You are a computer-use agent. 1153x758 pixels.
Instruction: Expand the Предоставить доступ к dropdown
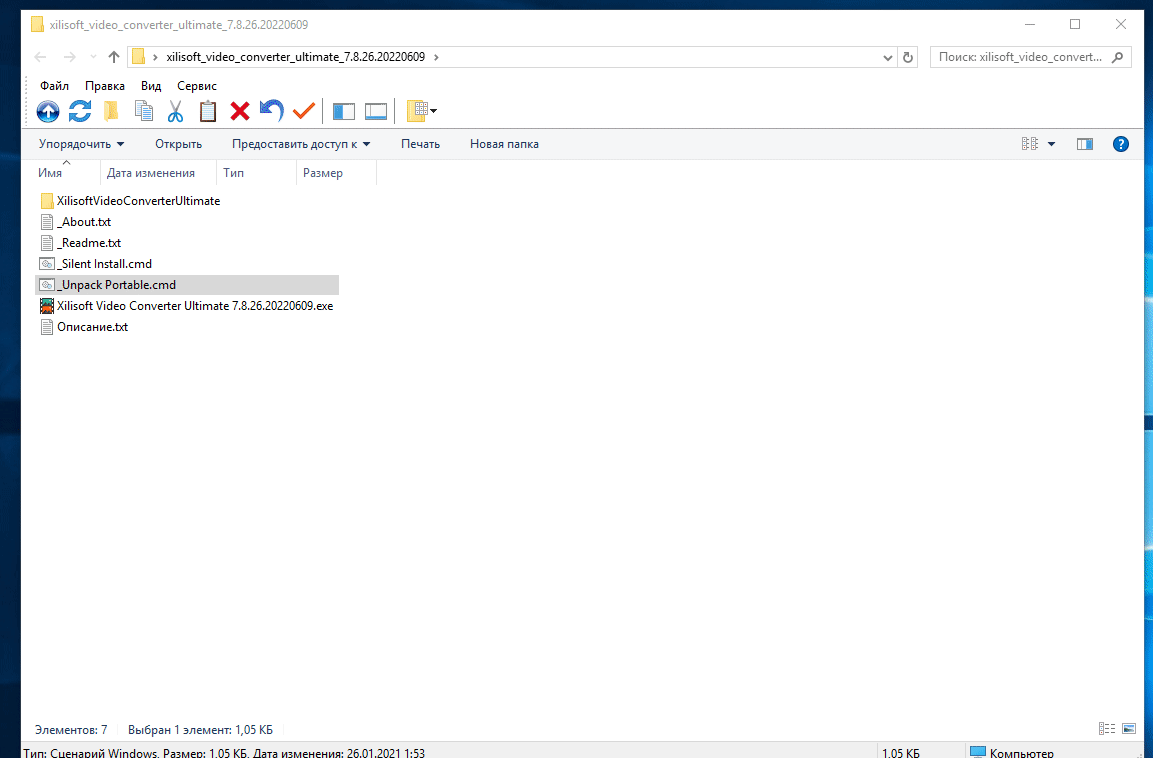[x=301, y=144]
